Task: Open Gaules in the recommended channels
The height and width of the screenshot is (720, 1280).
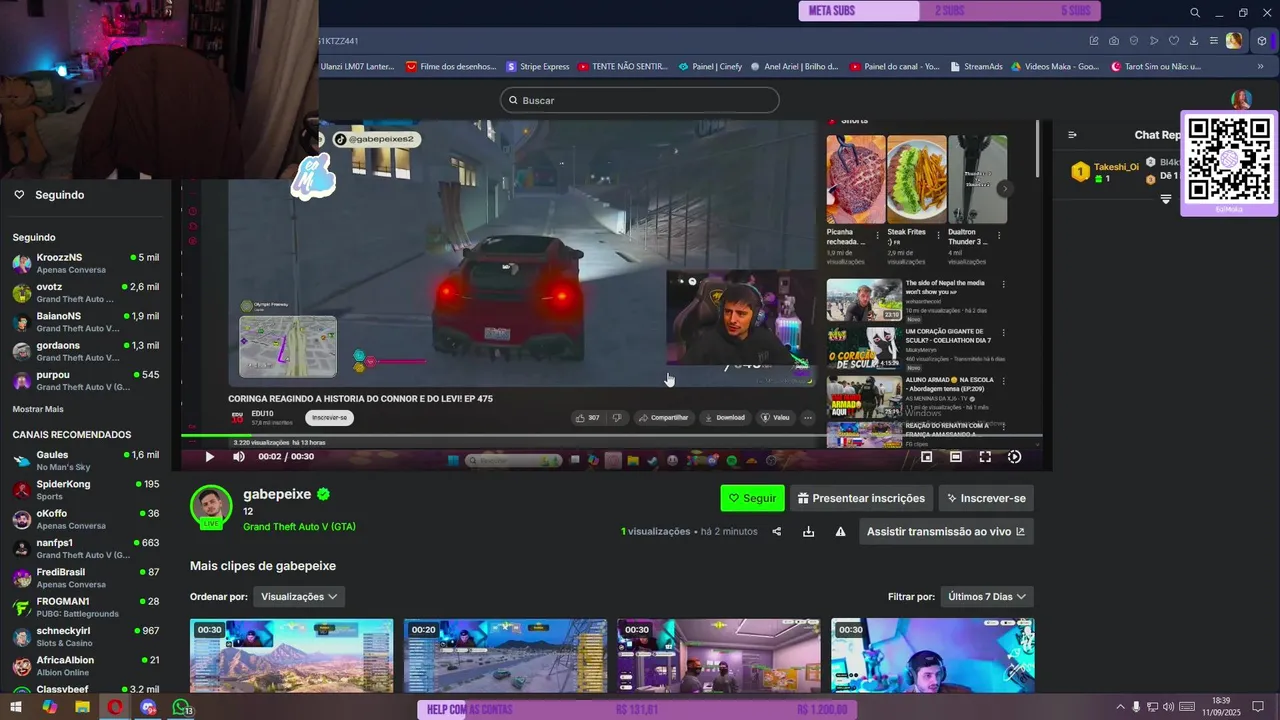Action: click(86, 461)
